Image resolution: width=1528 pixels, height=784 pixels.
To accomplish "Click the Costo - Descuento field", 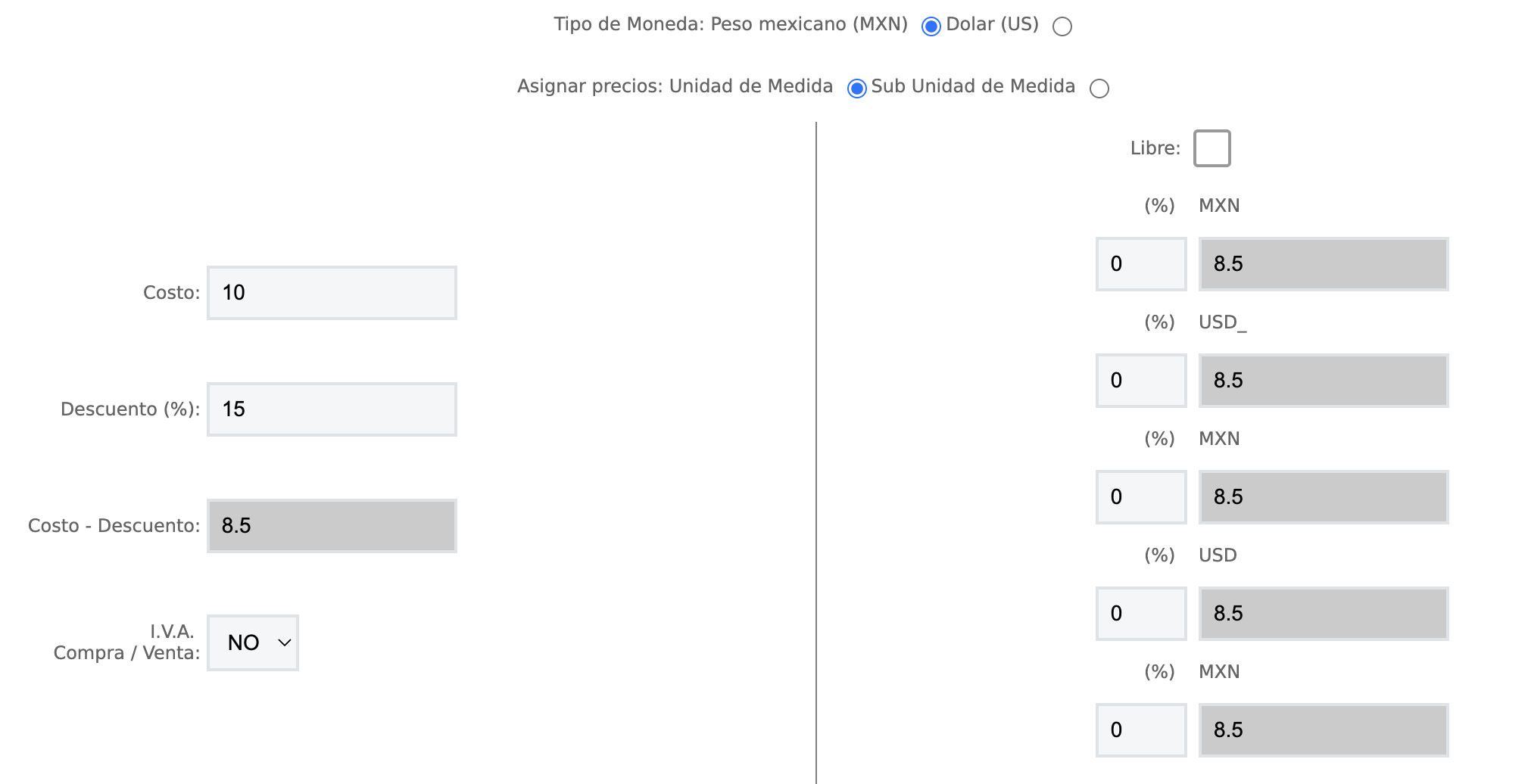I will pyautogui.click(x=332, y=526).
